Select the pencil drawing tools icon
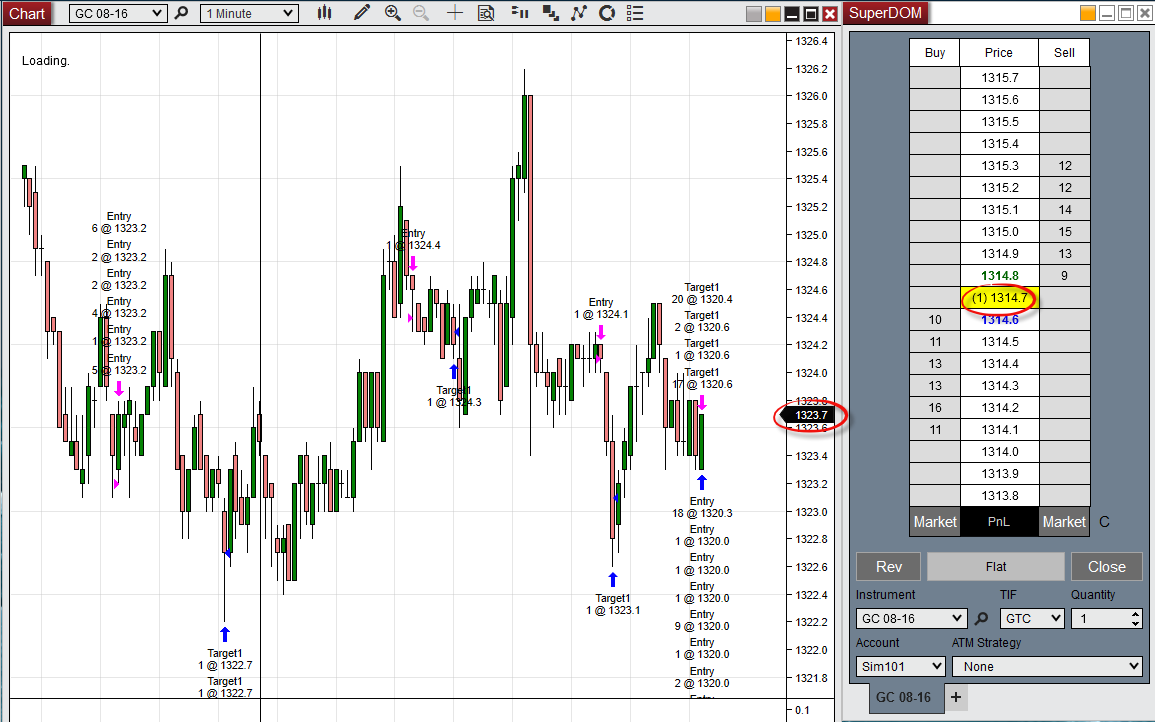This screenshot has width=1155, height=722. [362, 13]
